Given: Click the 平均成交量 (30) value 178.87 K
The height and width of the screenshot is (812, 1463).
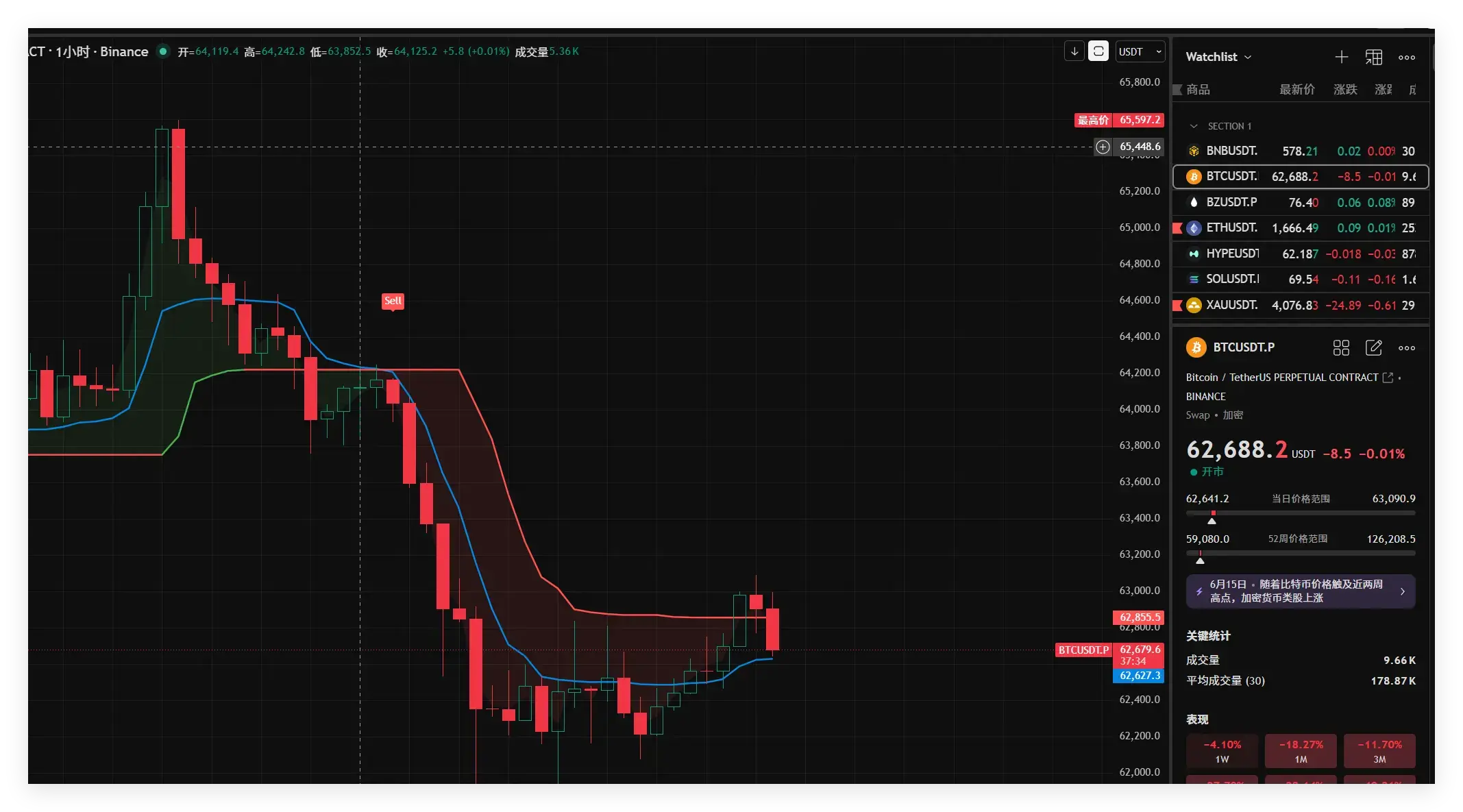Looking at the screenshot, I should (1393, 681).
